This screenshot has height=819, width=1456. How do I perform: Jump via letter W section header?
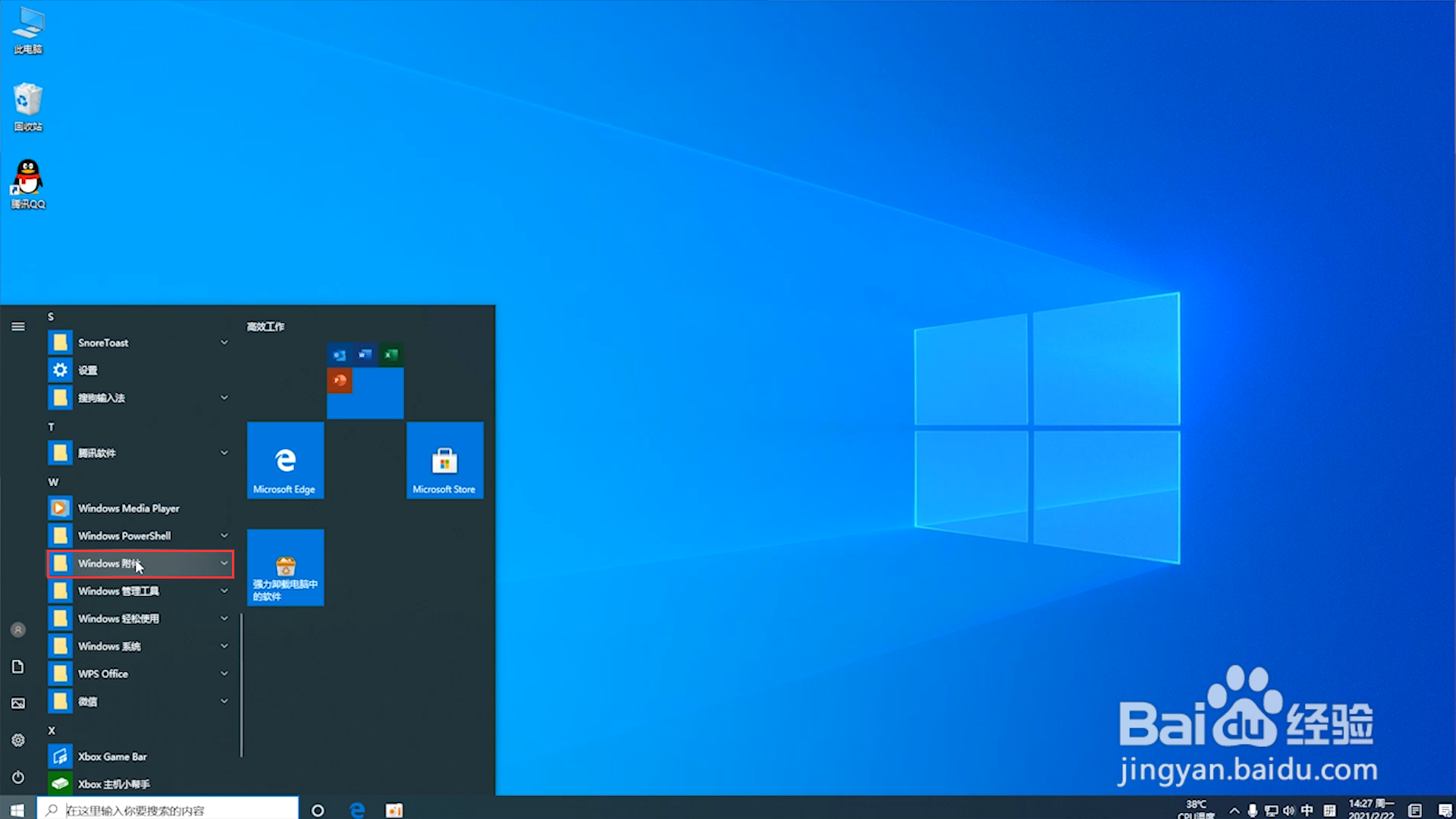coord(53,482)
